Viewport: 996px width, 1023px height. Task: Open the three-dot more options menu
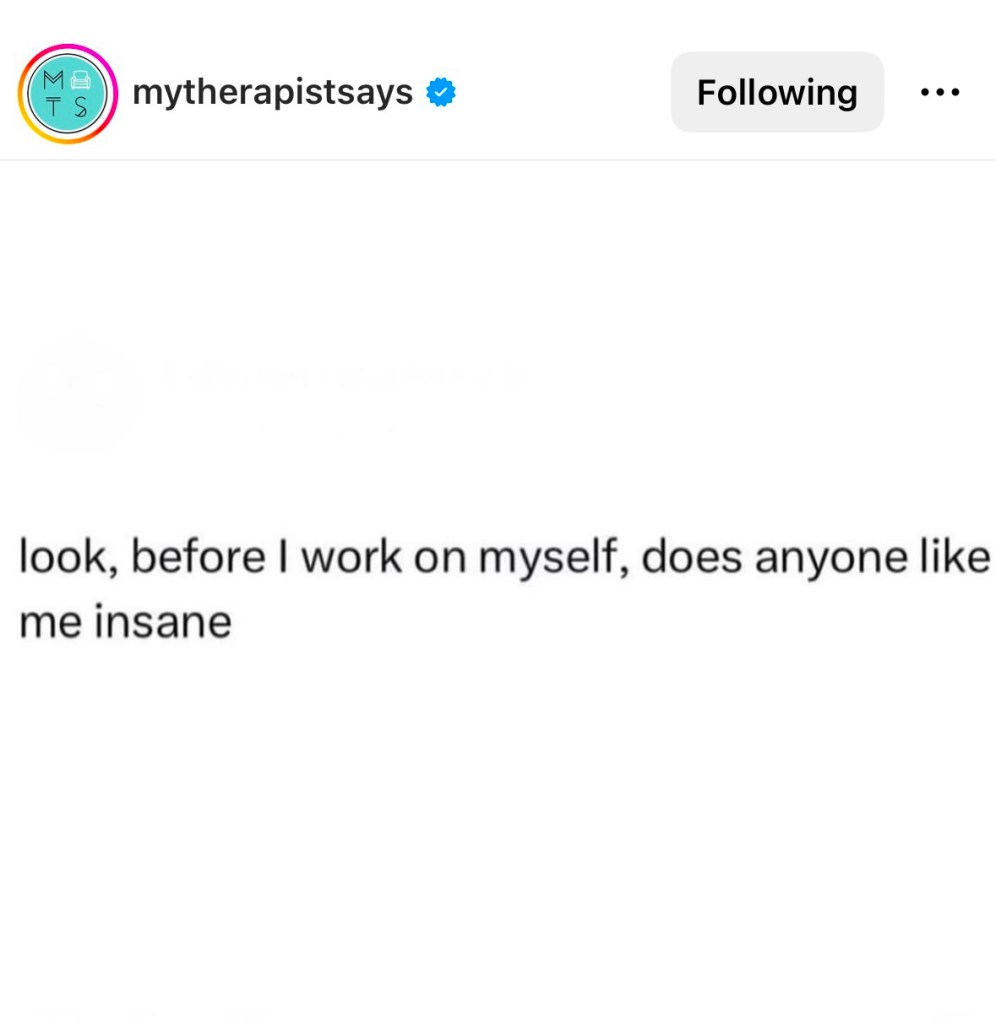[x=940, y=93]
